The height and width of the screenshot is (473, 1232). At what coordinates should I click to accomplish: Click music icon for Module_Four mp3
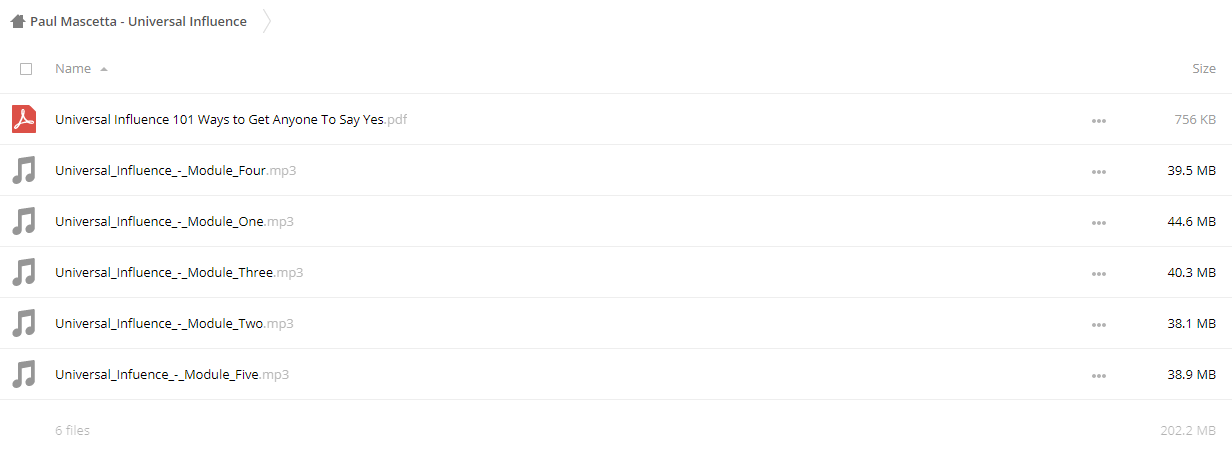(x=24, y=170)
